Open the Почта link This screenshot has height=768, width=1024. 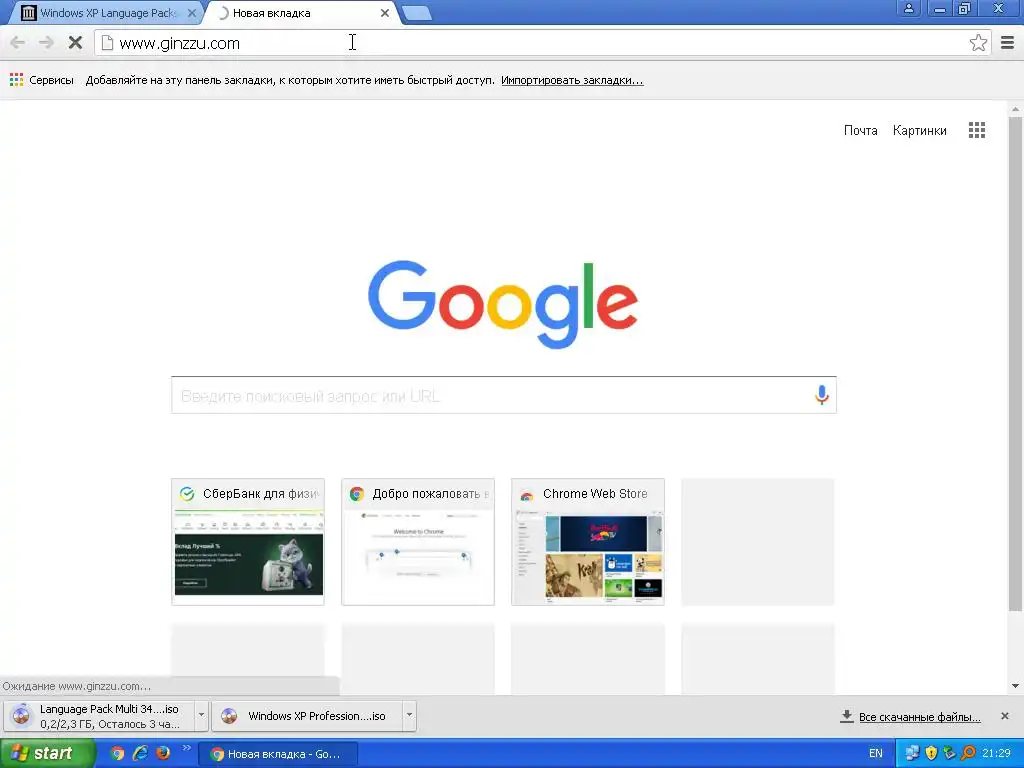click(860, 131)
